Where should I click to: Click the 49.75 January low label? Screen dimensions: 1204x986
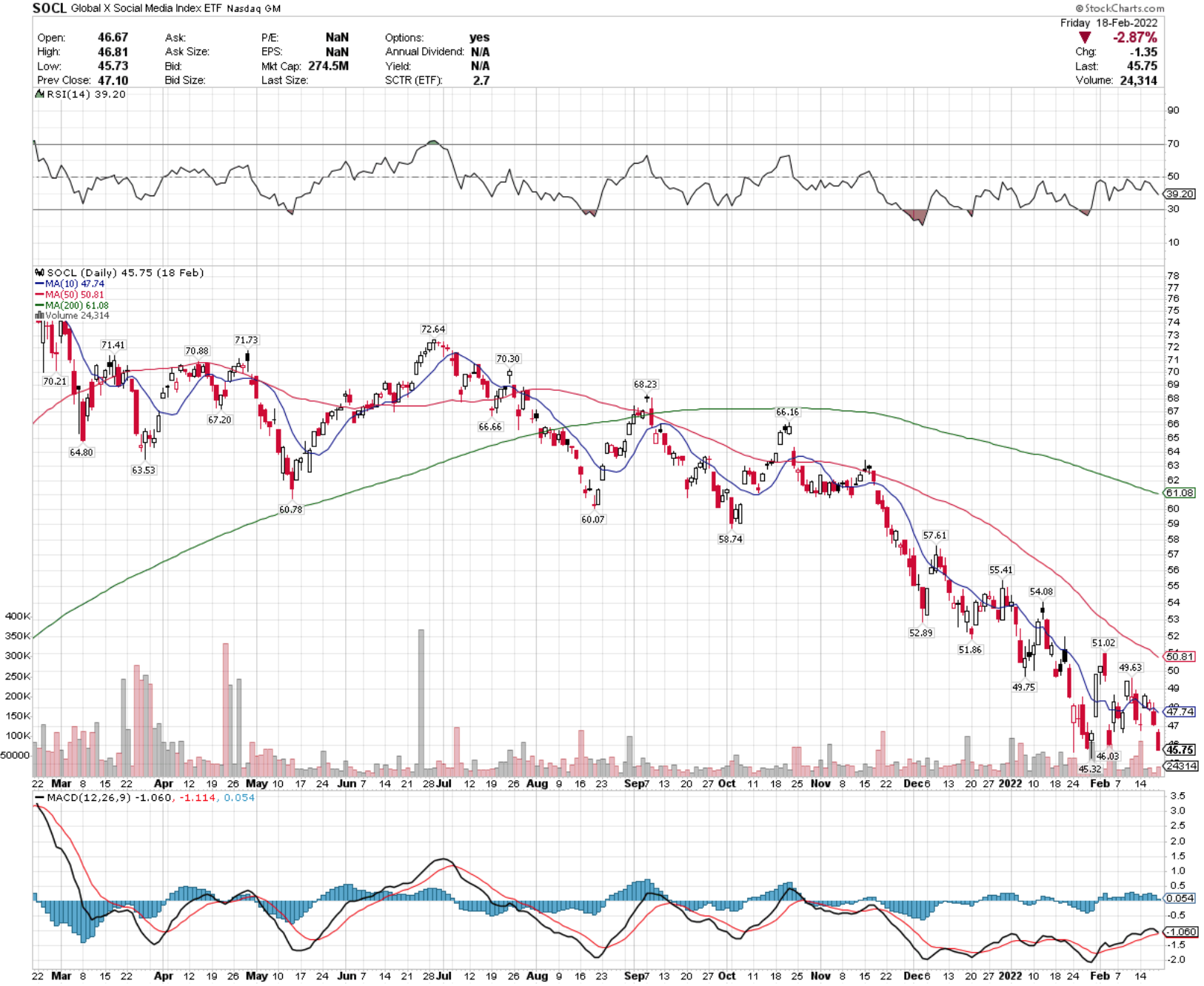pyautogui.click(x=1024, y=687)
